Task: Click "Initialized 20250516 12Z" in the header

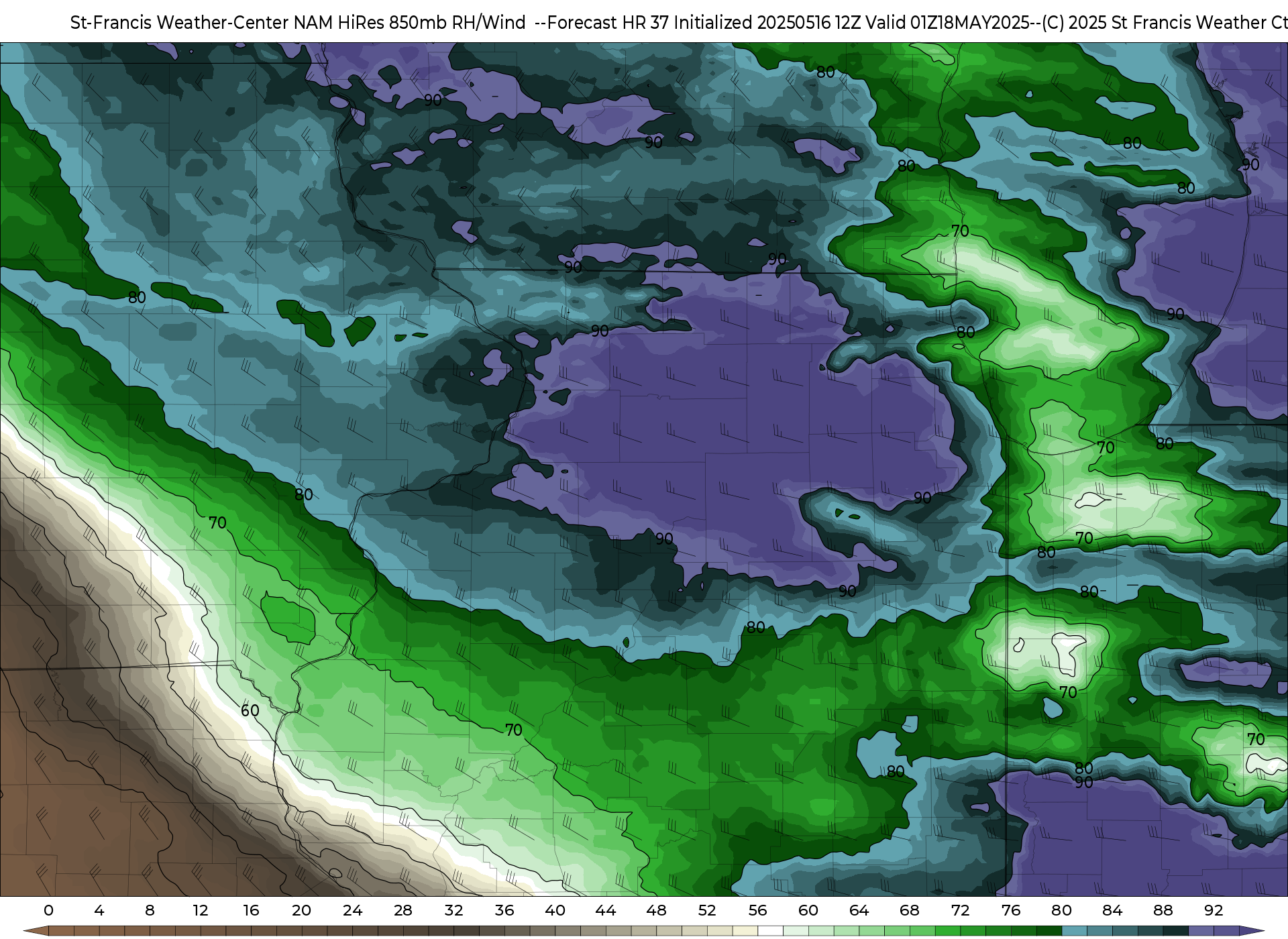Action: tap(767, 23)
